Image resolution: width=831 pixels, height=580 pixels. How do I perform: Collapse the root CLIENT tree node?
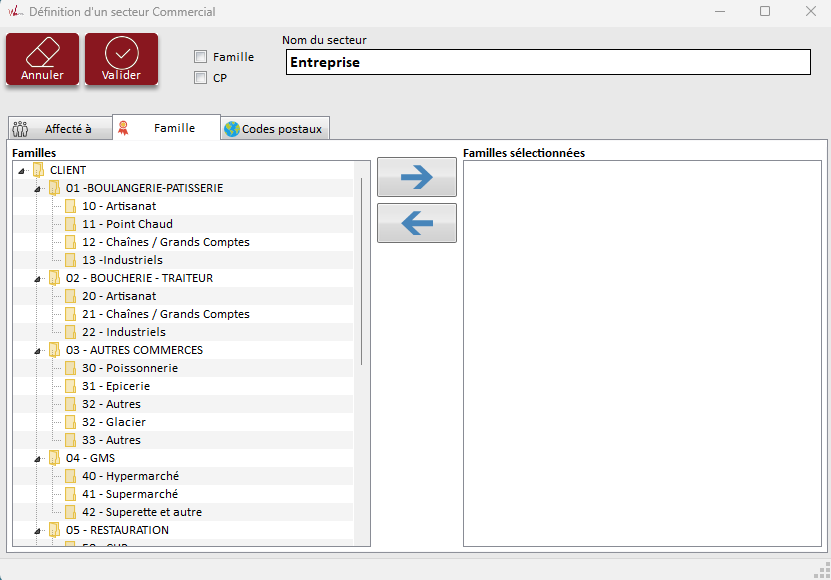[x=22, y=171]
